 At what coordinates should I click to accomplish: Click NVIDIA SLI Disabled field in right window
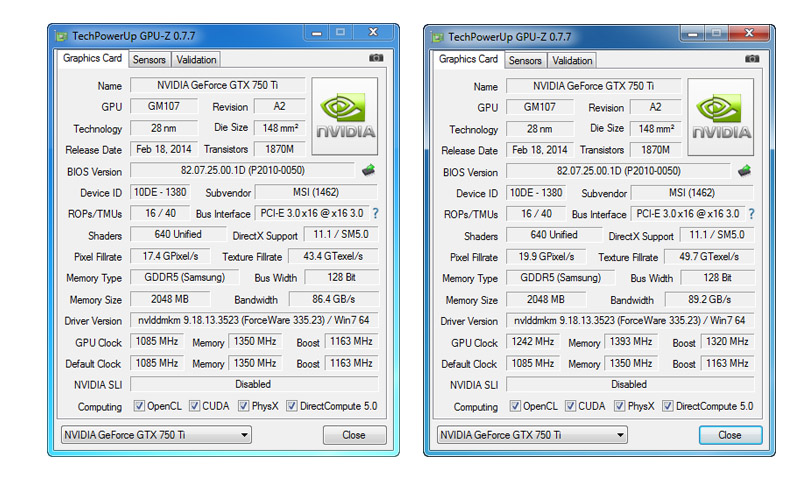tap(630, 384)
